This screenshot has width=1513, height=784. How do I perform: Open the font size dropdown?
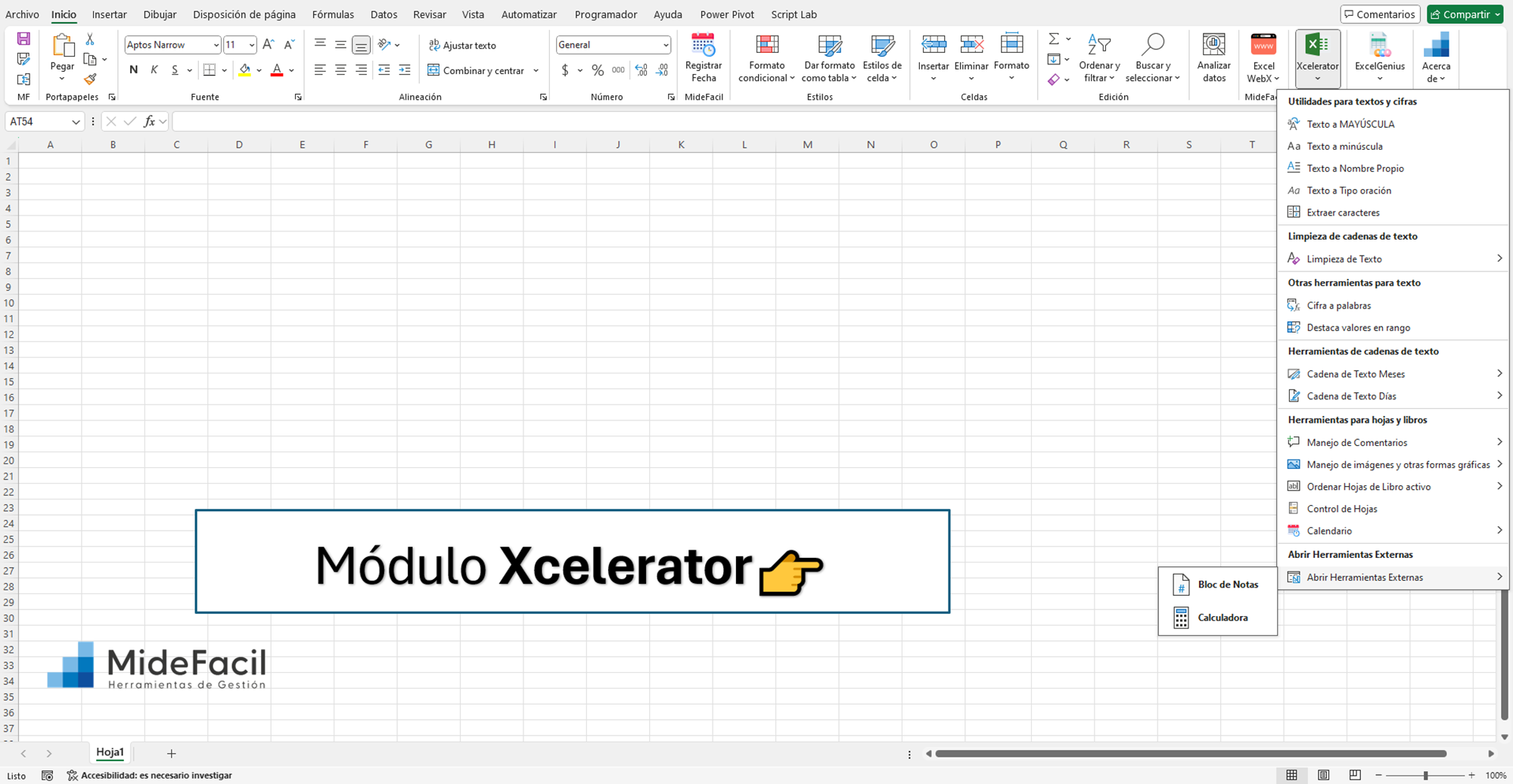point(251,45)
